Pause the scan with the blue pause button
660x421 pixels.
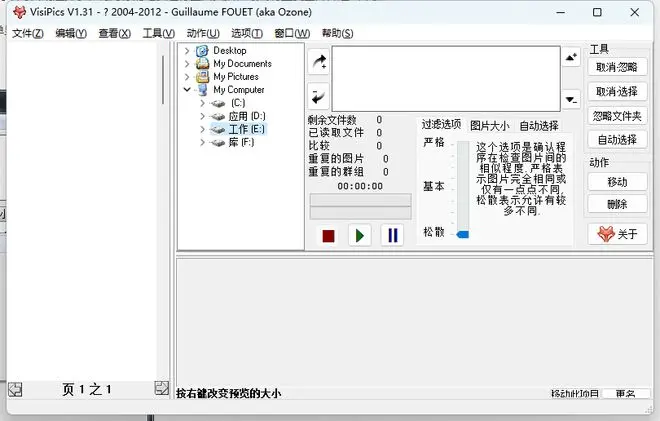point(392,236)
